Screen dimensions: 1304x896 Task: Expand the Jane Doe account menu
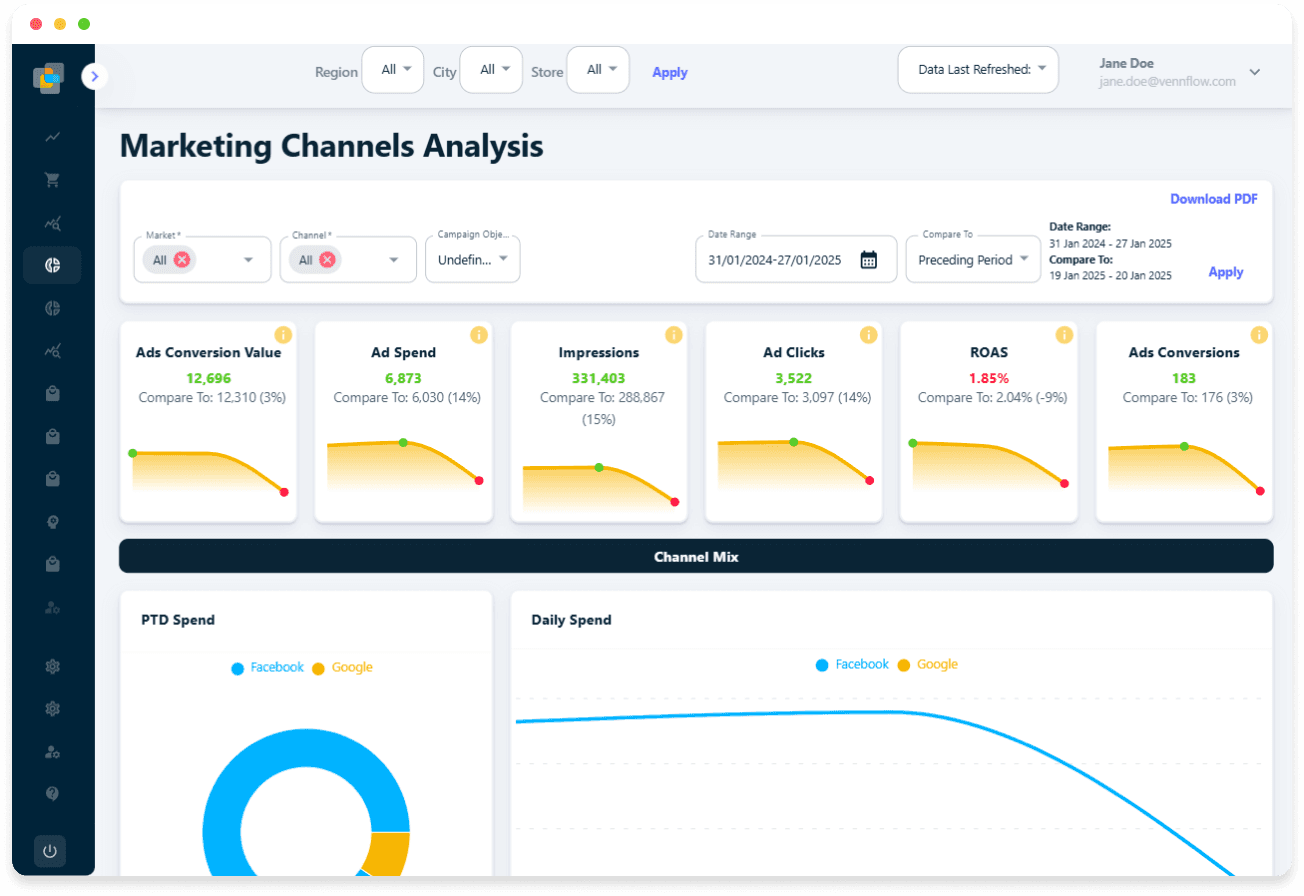pos(1255,72)
